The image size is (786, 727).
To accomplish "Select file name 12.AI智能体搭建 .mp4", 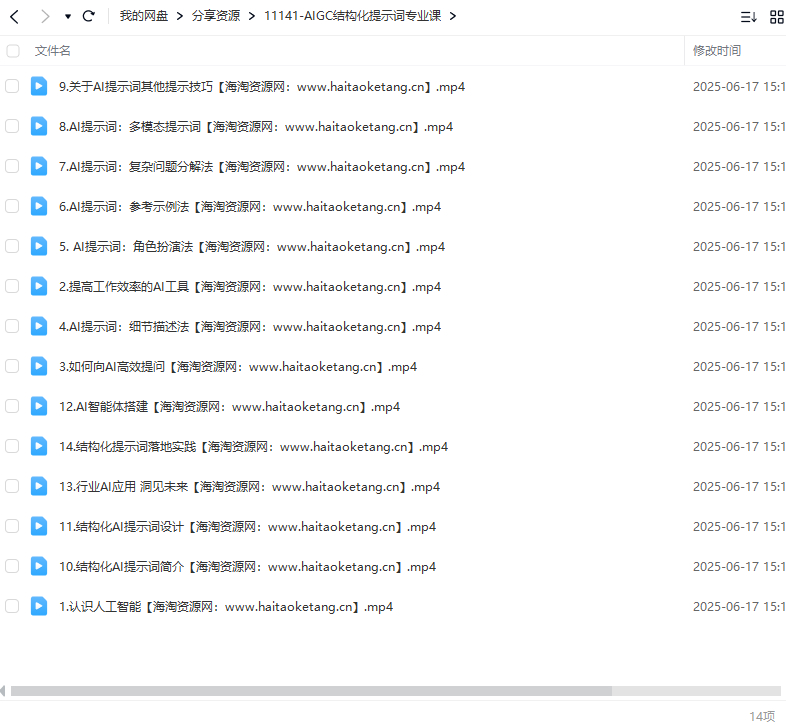I will click(x=229, y=407).
